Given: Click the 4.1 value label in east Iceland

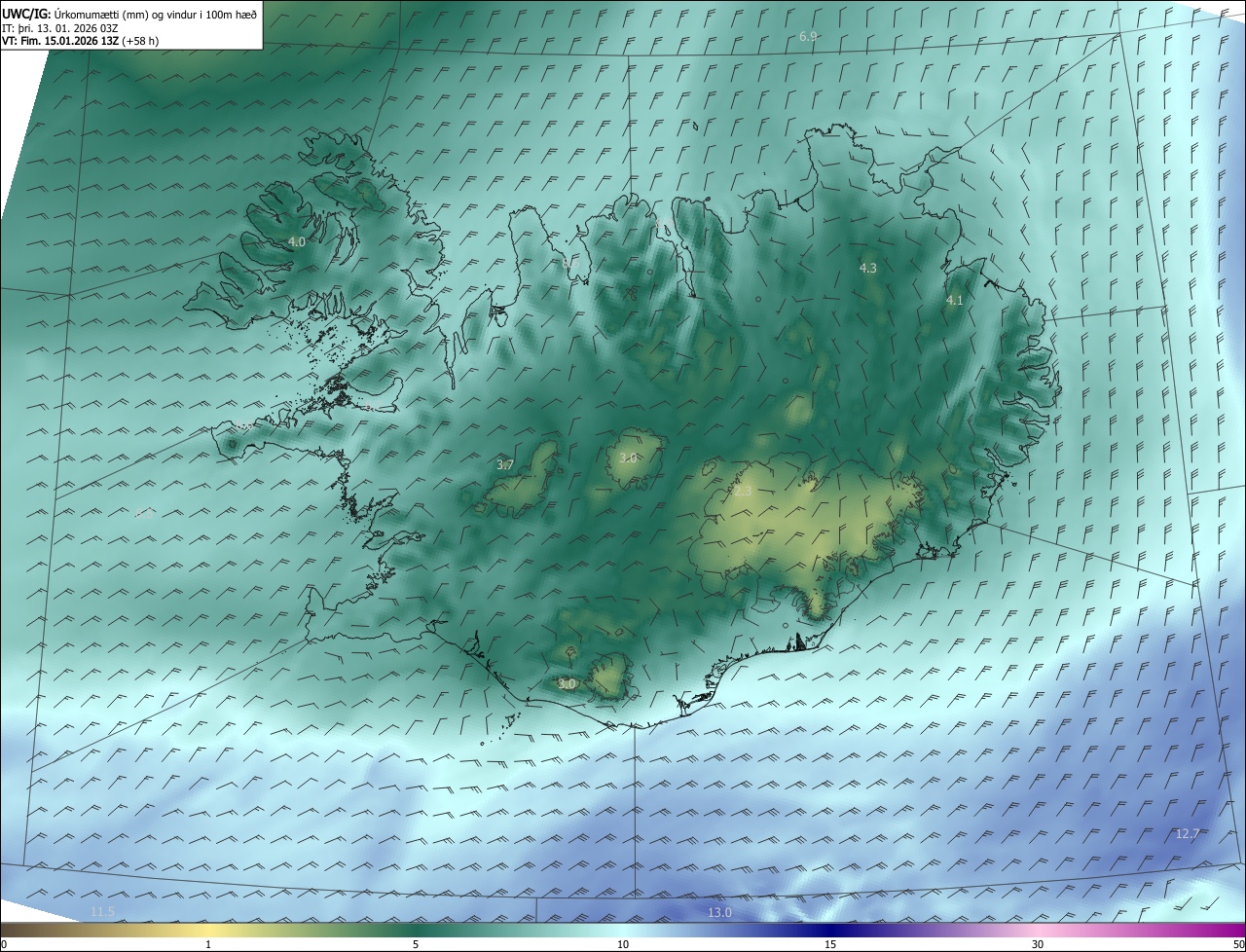Looking at the screenshot, I should pos(955,301).
